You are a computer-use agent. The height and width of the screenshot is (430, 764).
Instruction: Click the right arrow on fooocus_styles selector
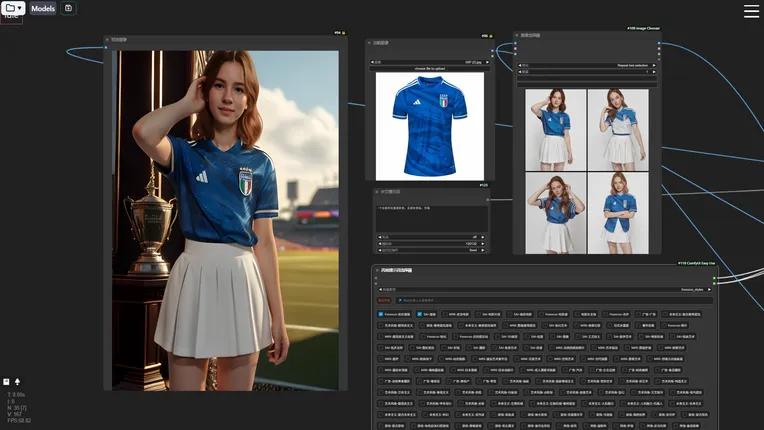[x=710, y=289]
